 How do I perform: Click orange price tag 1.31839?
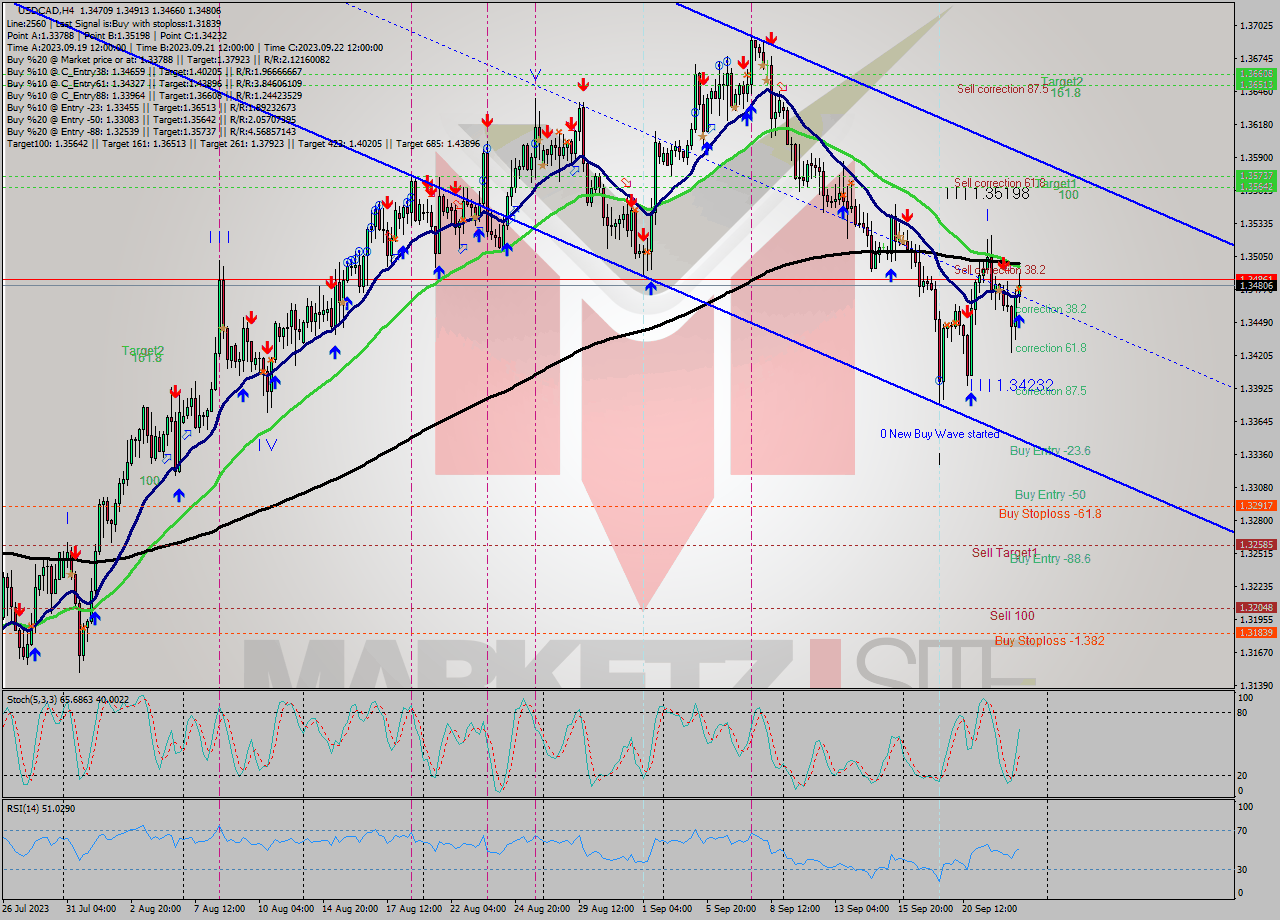(1255, 632)
